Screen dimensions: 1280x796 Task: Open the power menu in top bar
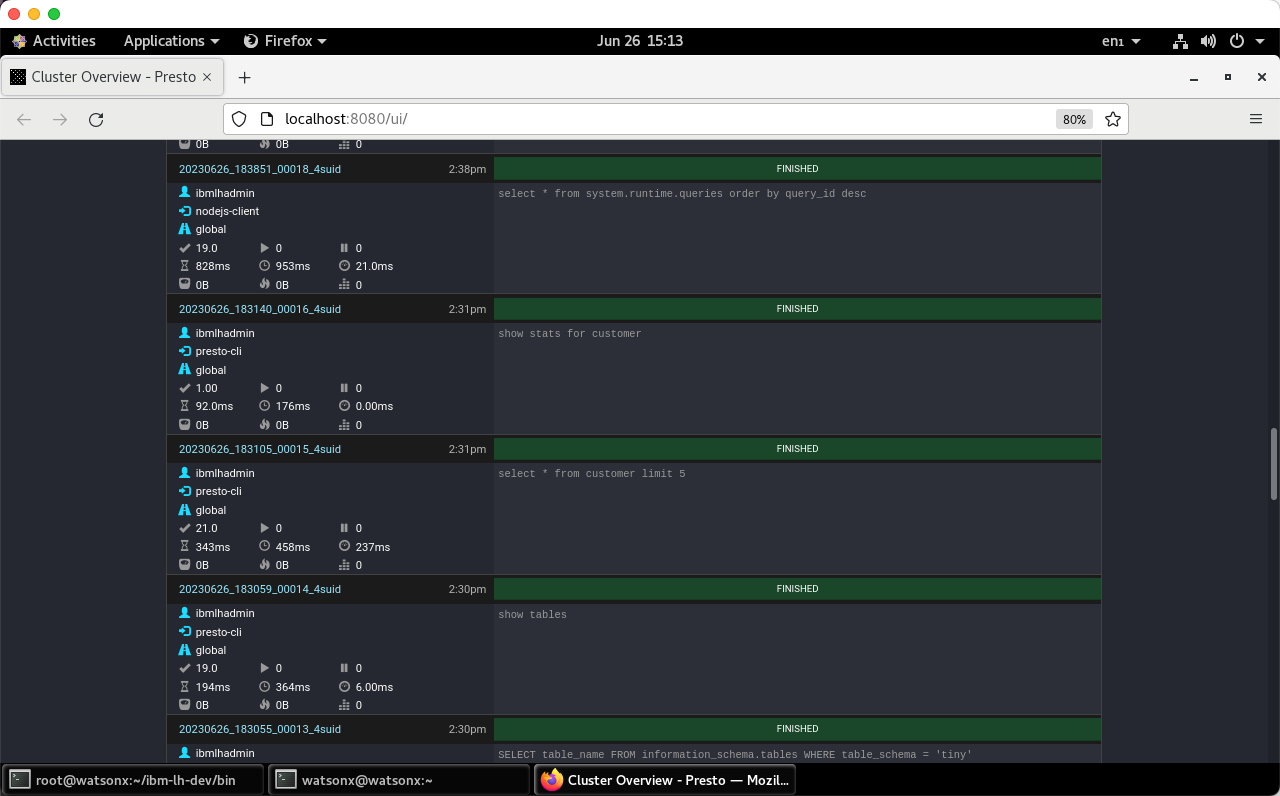pyautogui.click(x=1244, y=41)
